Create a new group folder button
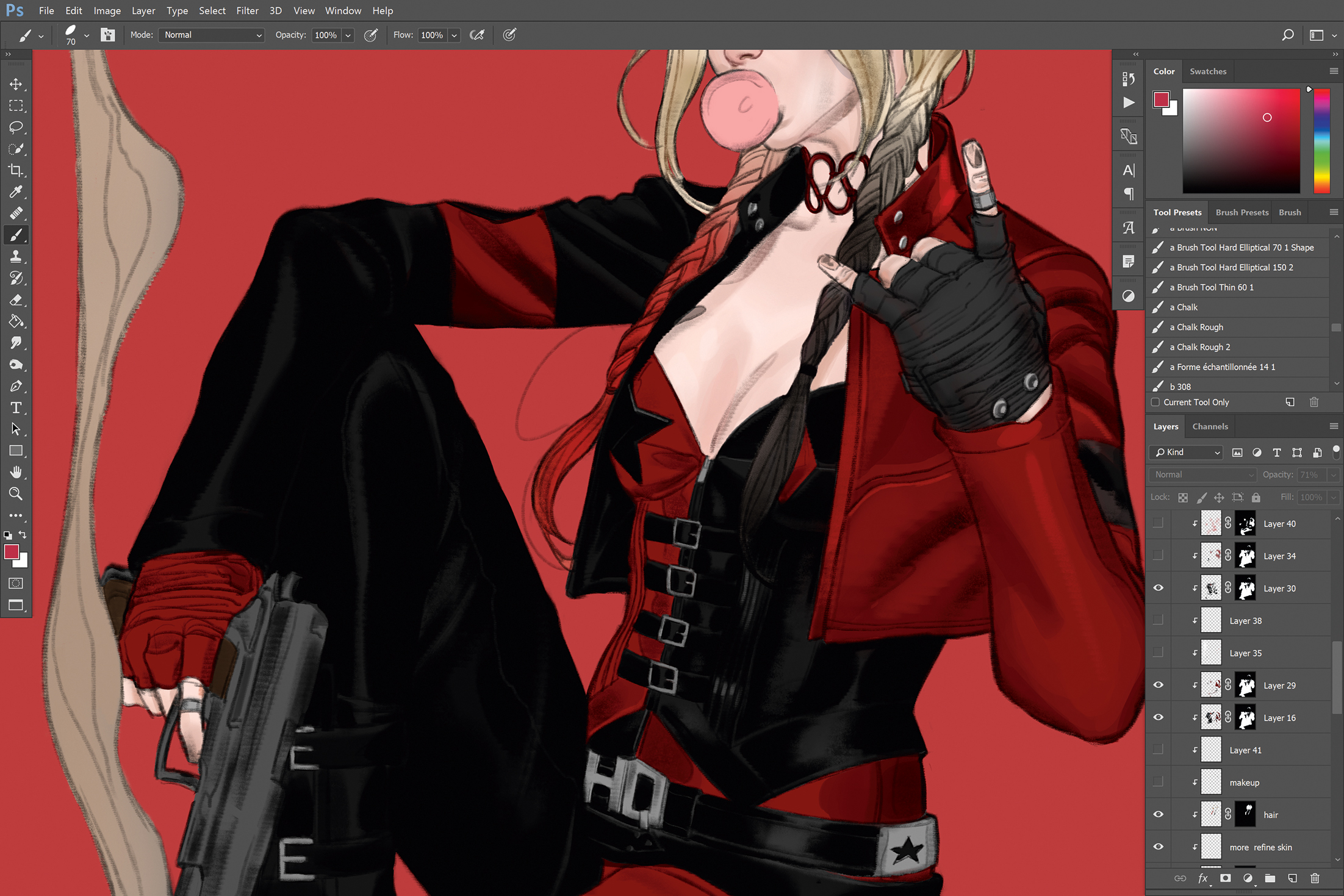 [1270, 878]
